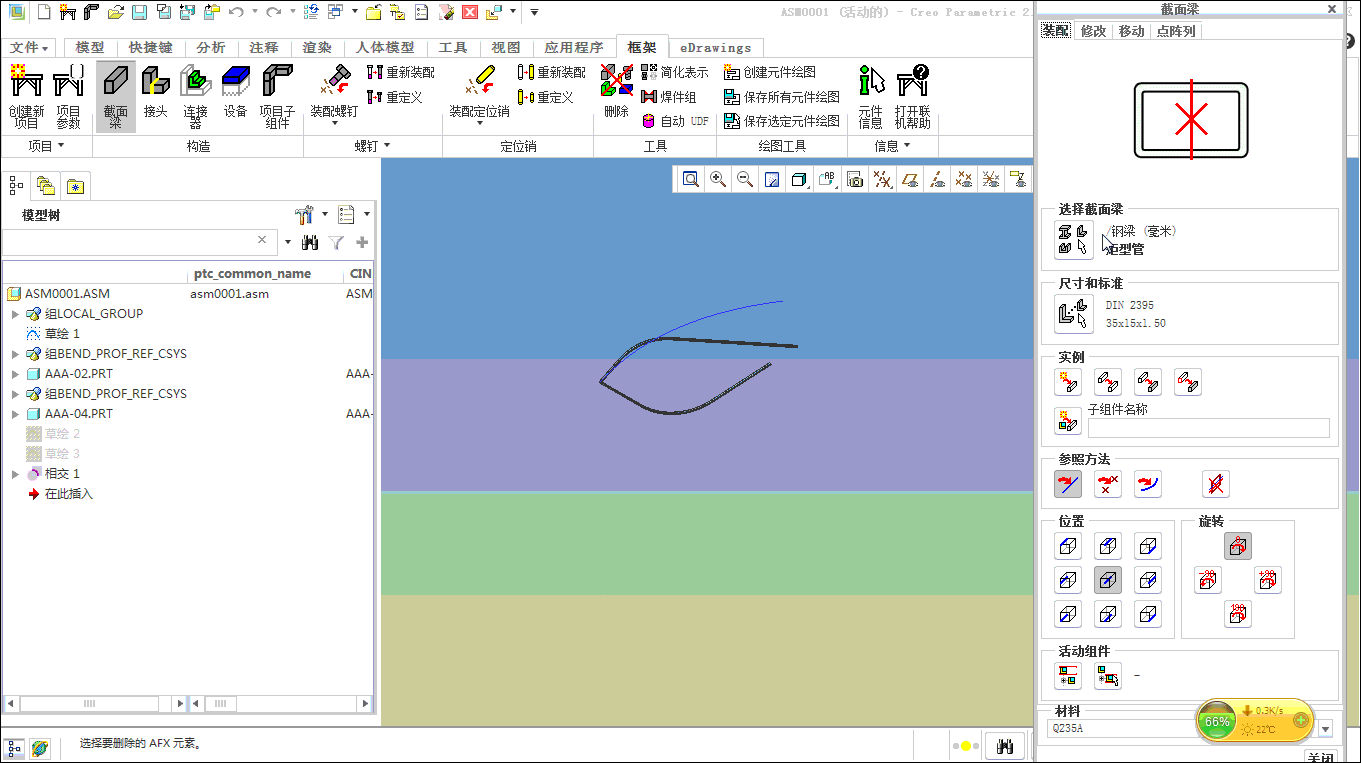Toggle plane display in graphics toolbar
Image resolution: width=1361 pixels, height=763 pixels.
point(910,179)
